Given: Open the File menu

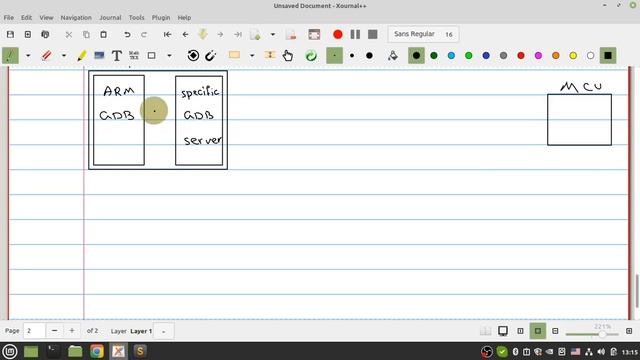Looking at the screenshot, I should (9, 18).
